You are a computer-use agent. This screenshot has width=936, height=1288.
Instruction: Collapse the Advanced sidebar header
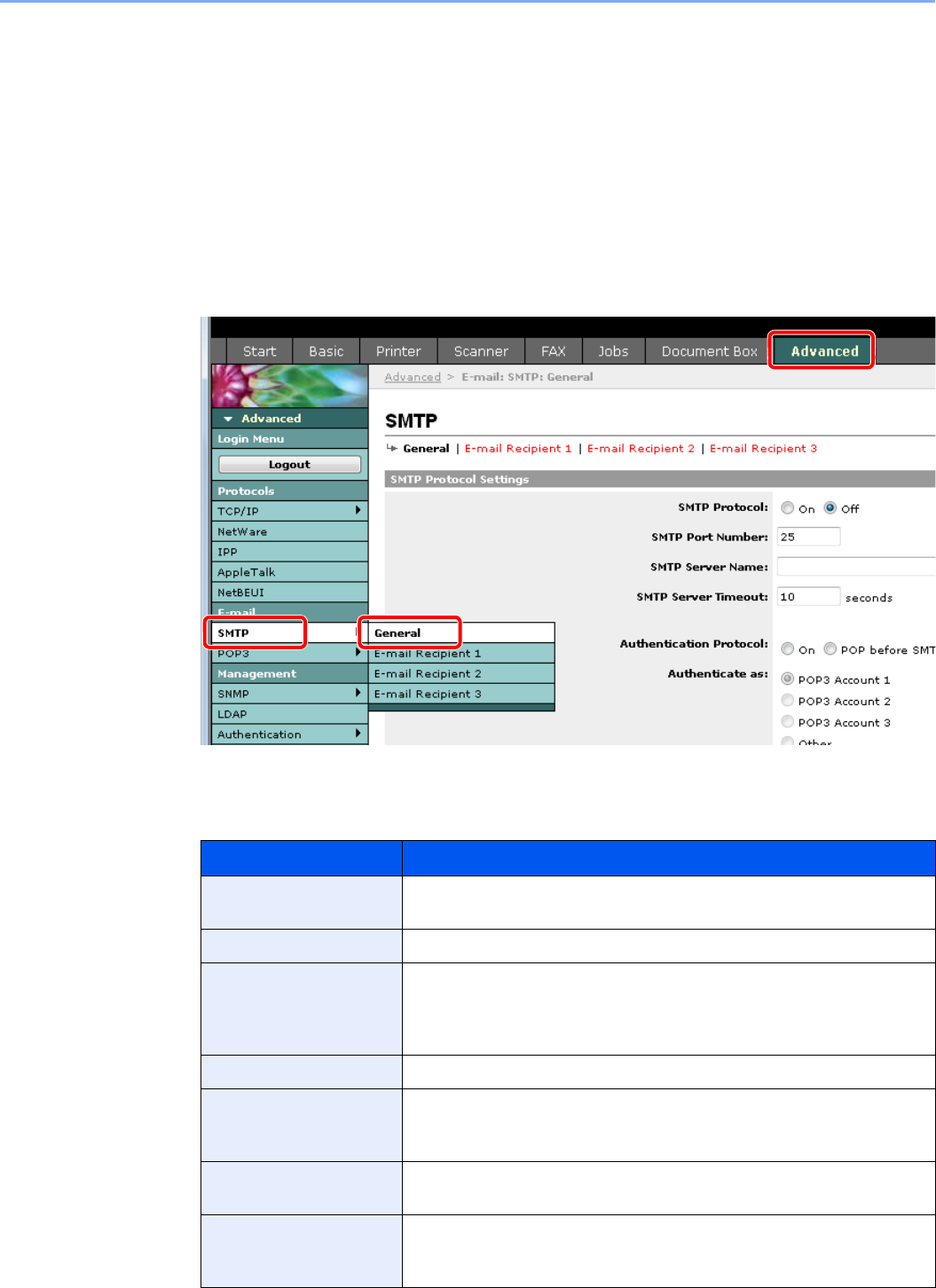tap(289, 419)
